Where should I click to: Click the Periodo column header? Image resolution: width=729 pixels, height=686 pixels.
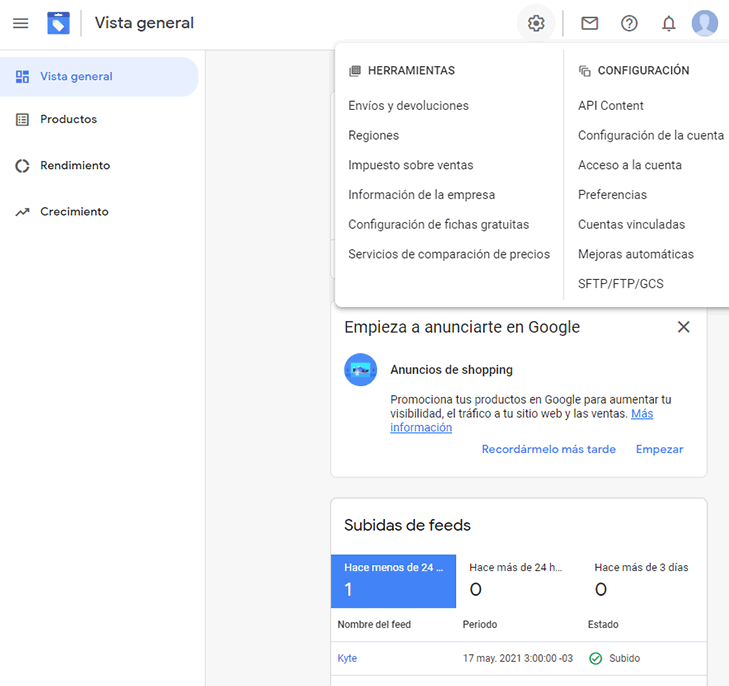point(480,625)
